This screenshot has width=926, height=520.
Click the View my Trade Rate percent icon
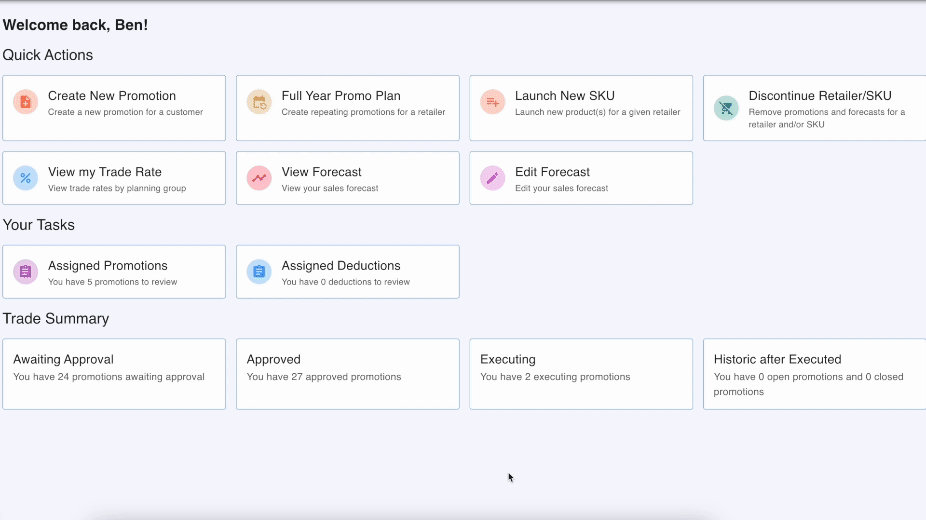[x=25, y=178]
